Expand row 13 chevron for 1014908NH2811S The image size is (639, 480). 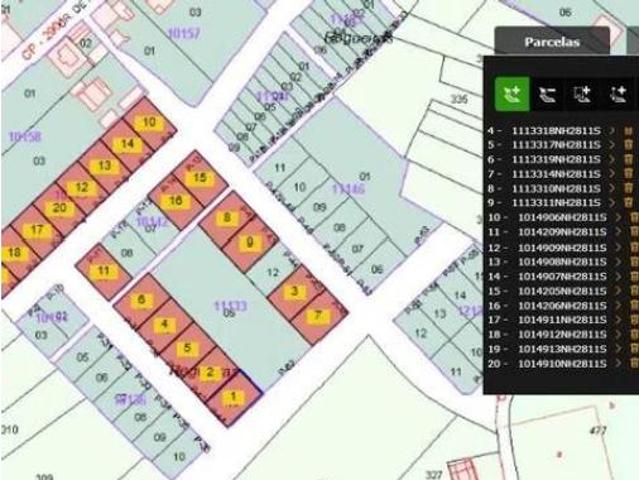(618, 262)
